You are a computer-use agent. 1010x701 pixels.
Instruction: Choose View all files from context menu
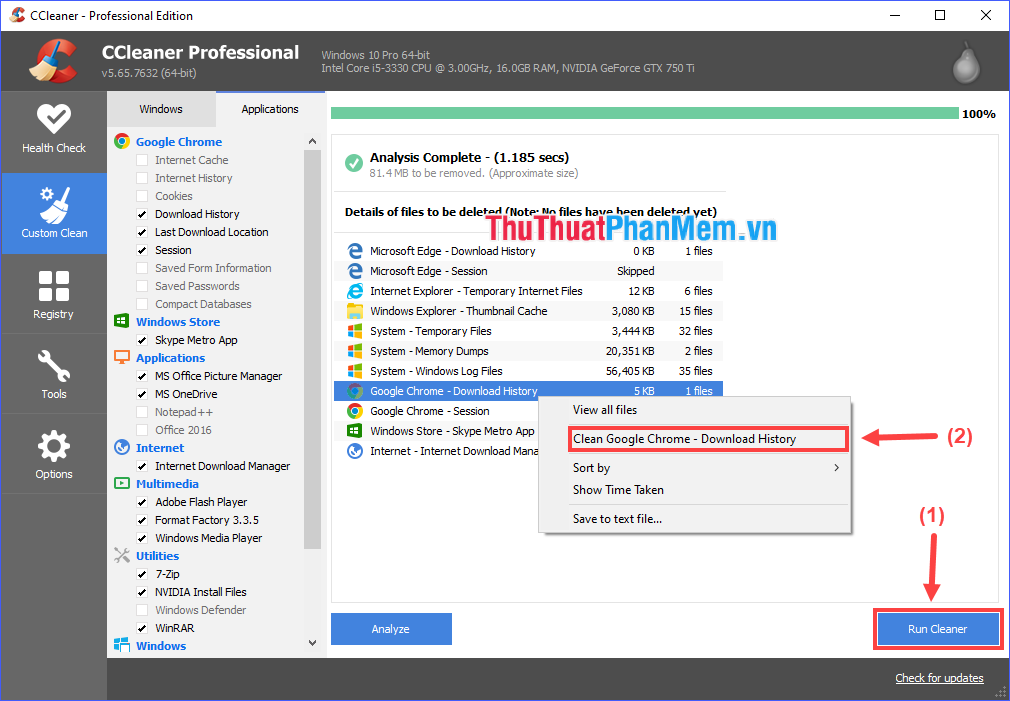694,410
